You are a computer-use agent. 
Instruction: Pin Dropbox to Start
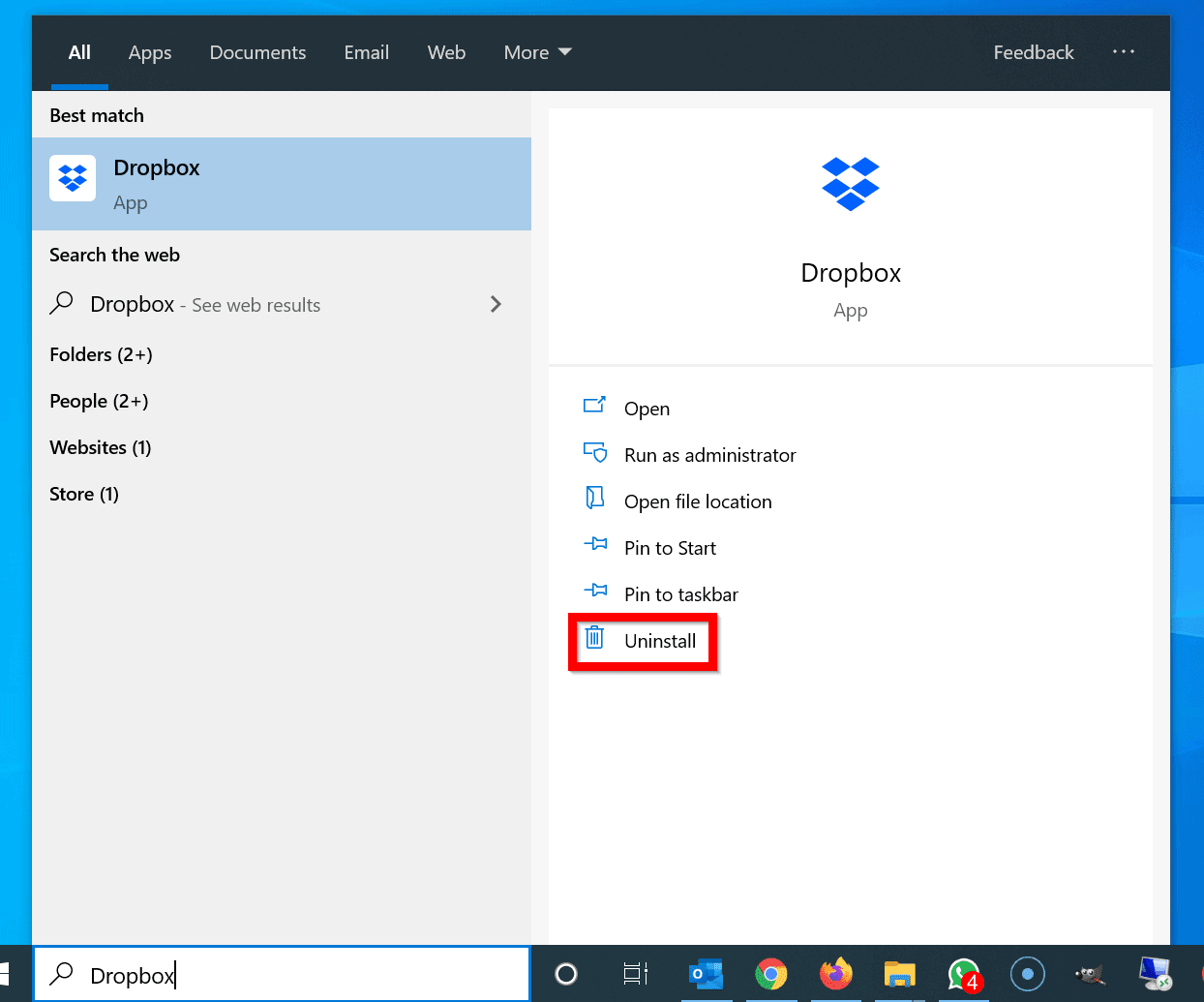click(x=669, y=547)
